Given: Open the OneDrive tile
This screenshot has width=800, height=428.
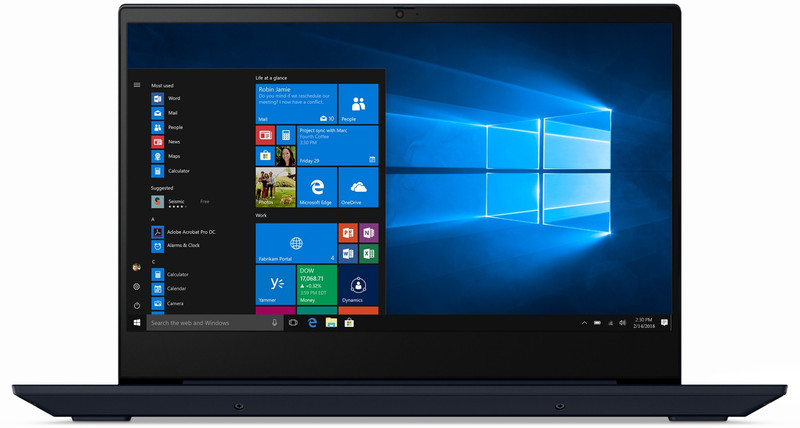Looking at the screenshot, I should [358, 188].
